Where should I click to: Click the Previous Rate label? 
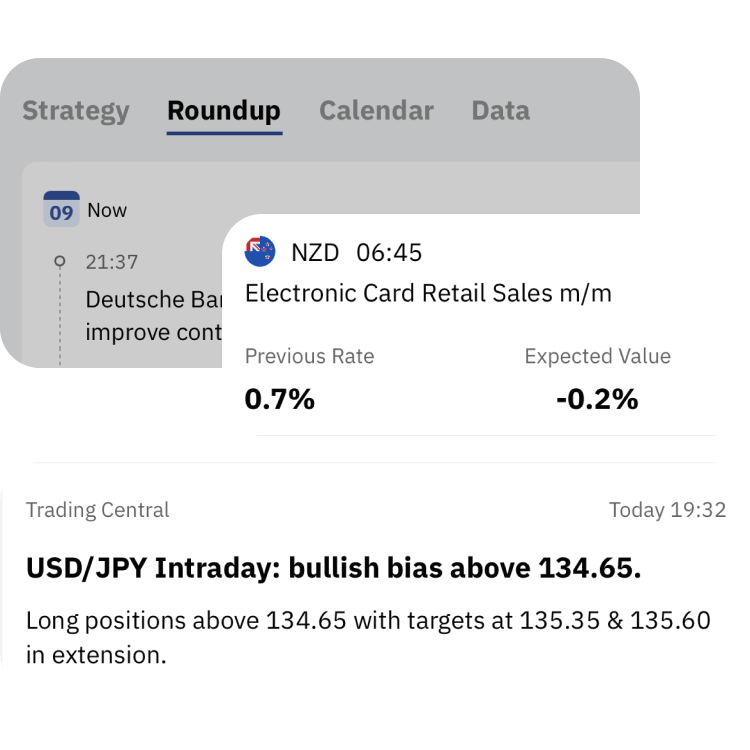pyautogui.click(x=309, y=356)
